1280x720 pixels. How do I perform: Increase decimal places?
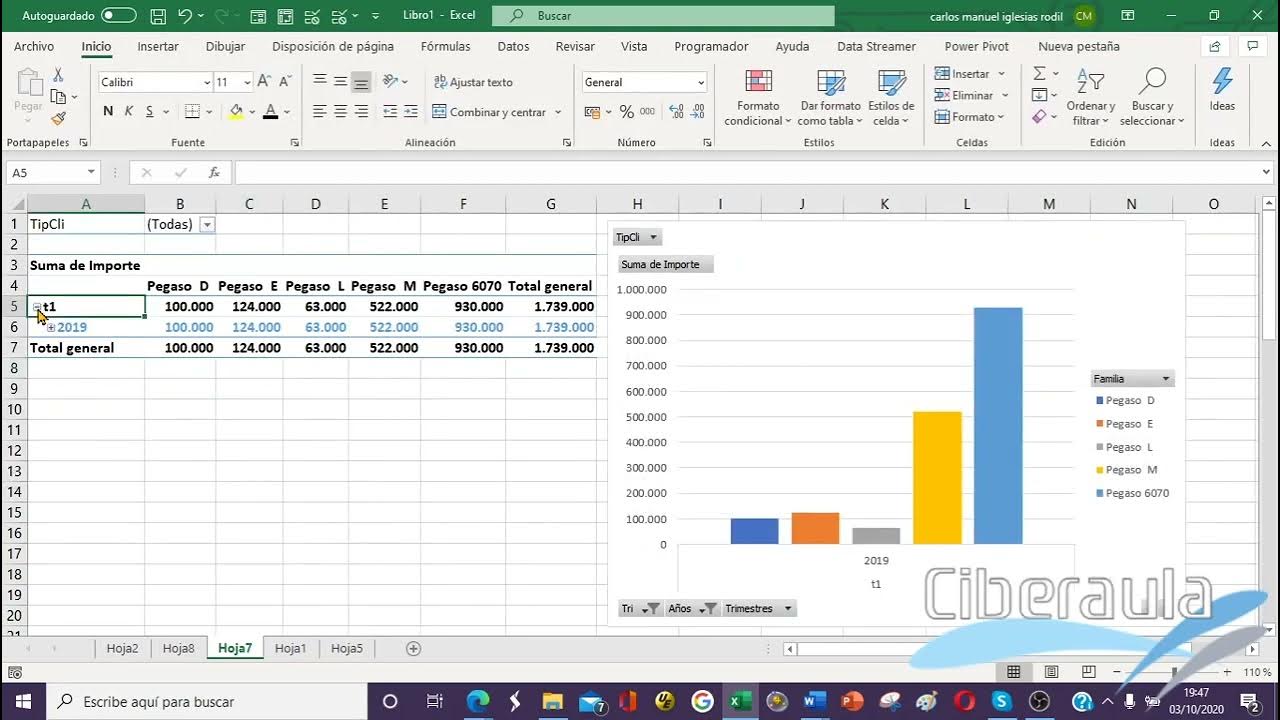677,112
